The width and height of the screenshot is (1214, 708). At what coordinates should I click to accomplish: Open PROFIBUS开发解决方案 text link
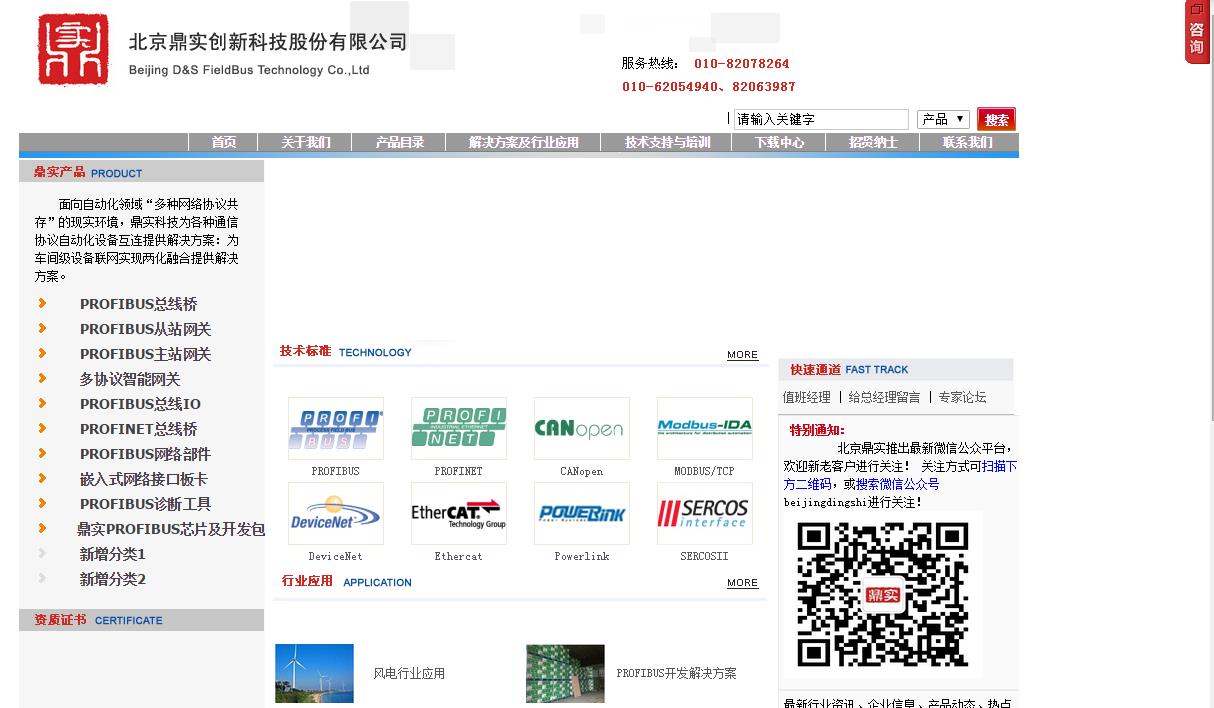click(x=676, y=674)
